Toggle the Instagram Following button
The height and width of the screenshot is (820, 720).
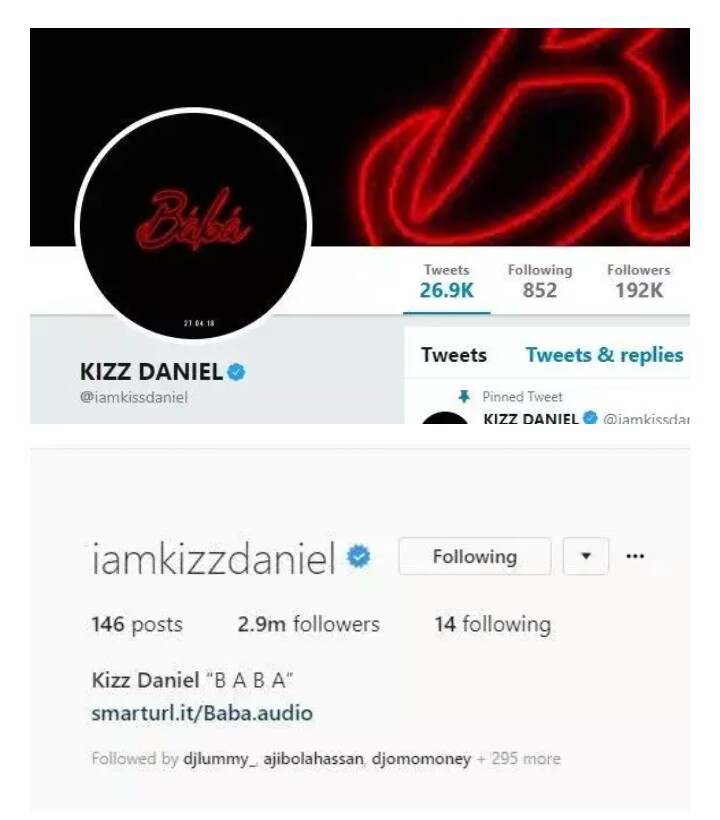[x=475, y=556]
